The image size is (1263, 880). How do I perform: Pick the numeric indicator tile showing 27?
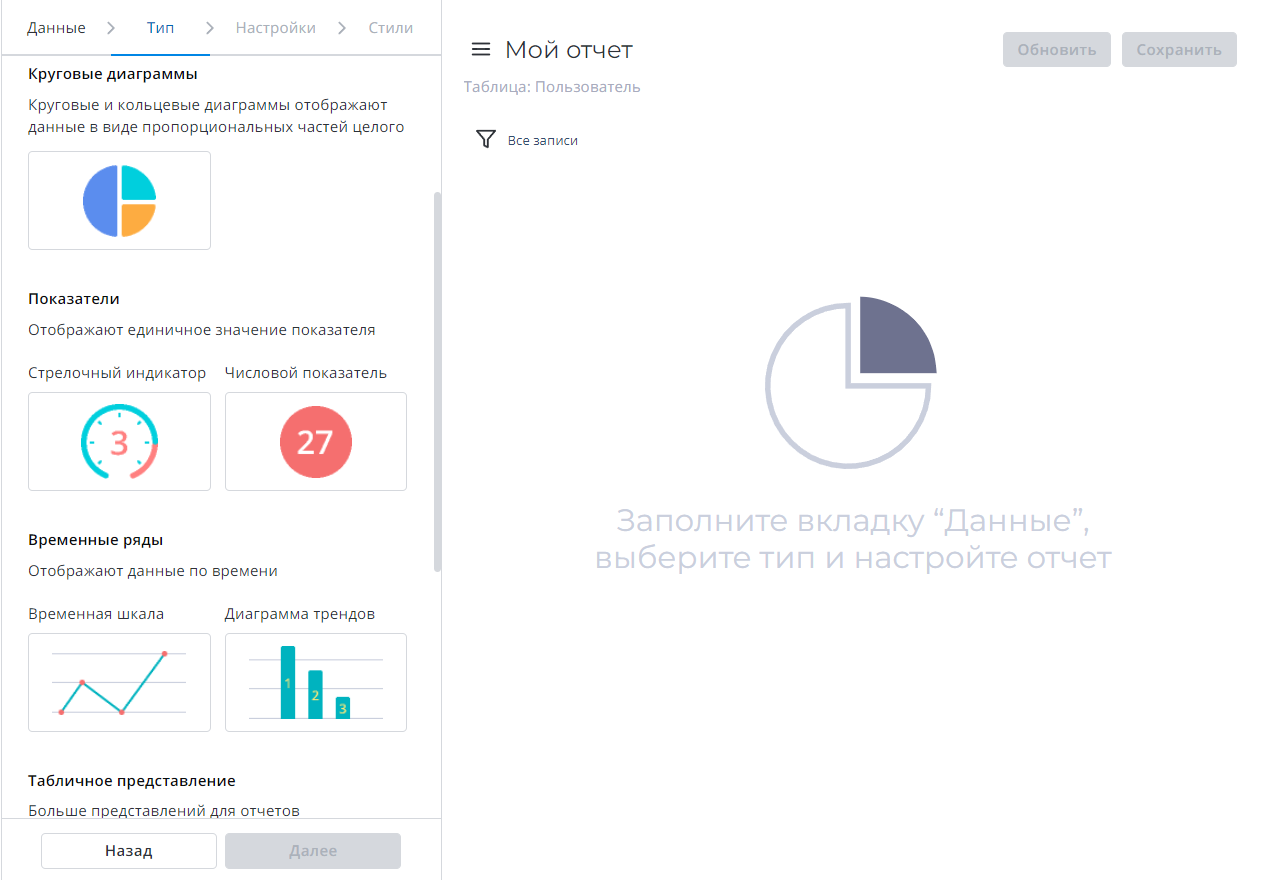[x=315, y=441]
